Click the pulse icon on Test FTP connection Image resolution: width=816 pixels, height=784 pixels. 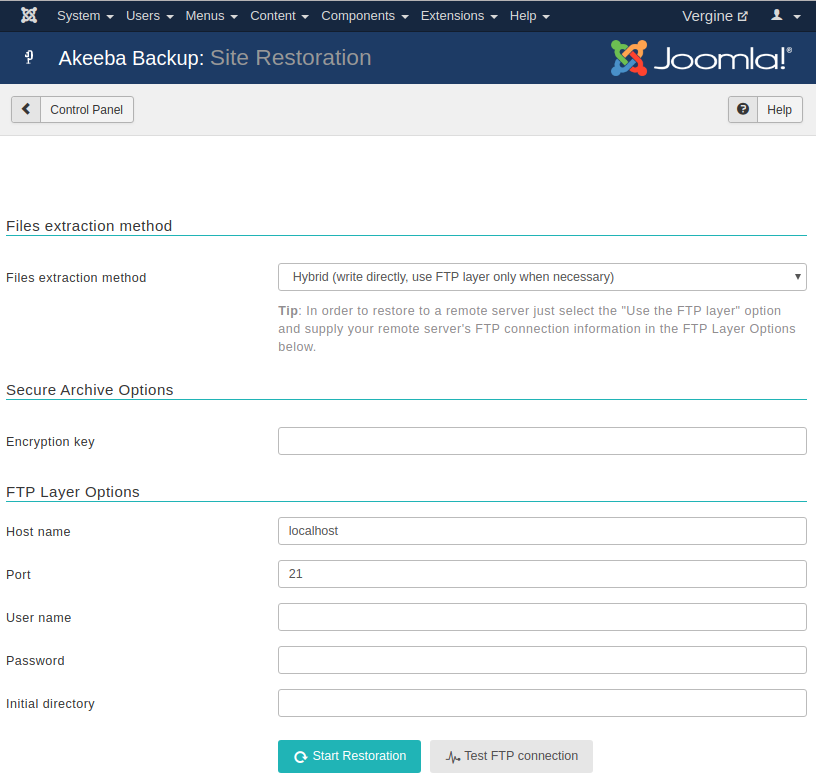[453, 757]
